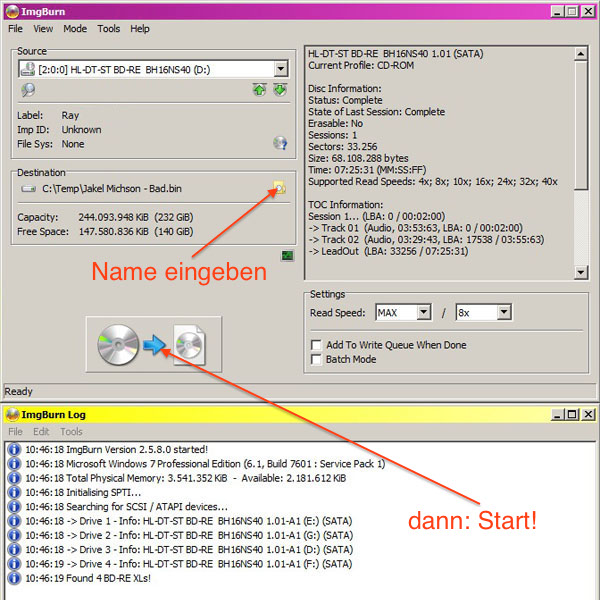Enable Add To Write Queue When Done
600x600 pixels.
coord(316,345)
